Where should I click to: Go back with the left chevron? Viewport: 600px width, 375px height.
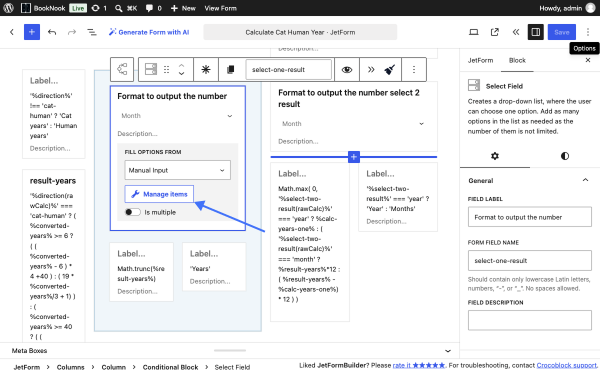[12, 32]
